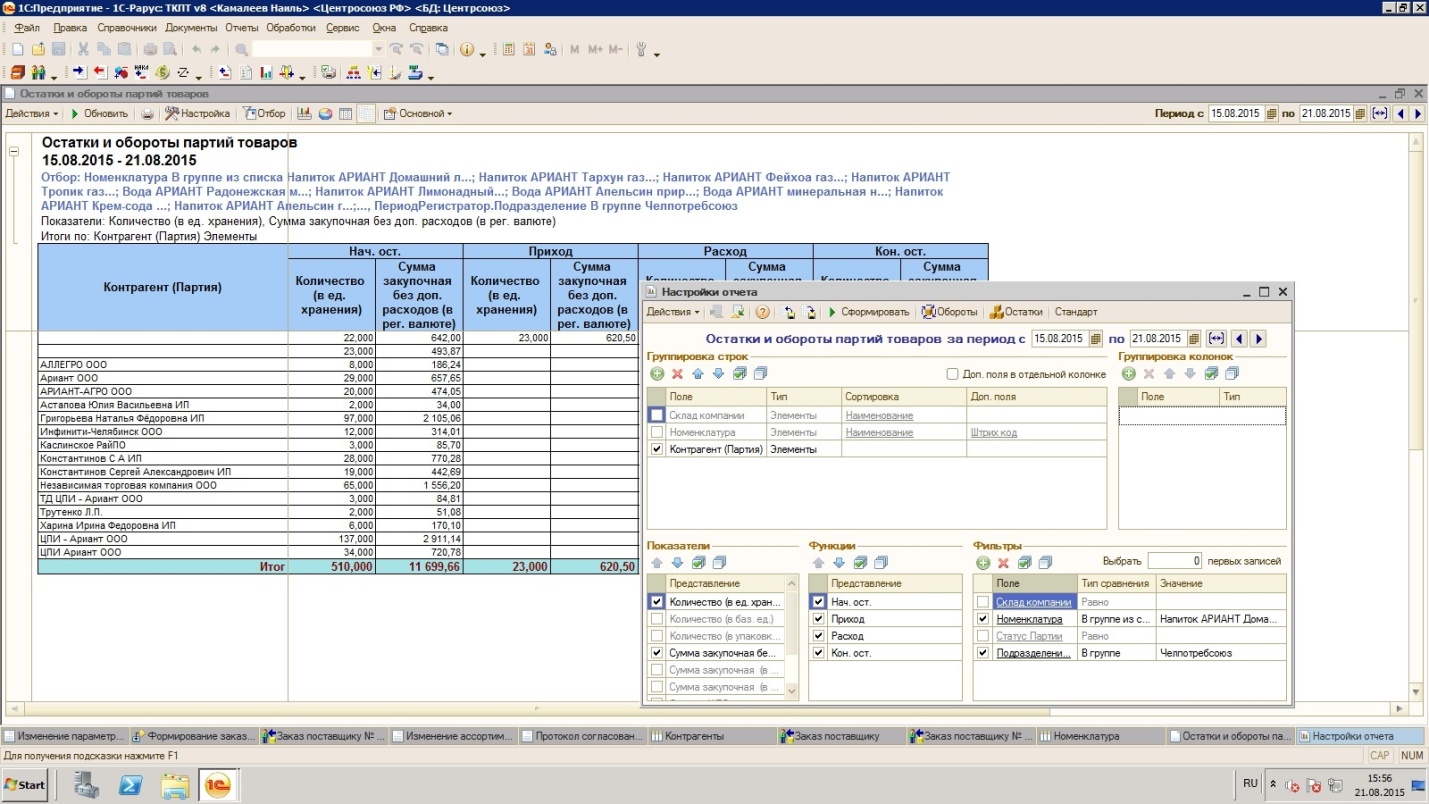
Task: Click the bar diagram icon in the second toolbar
Action: [x=267, y=72]
